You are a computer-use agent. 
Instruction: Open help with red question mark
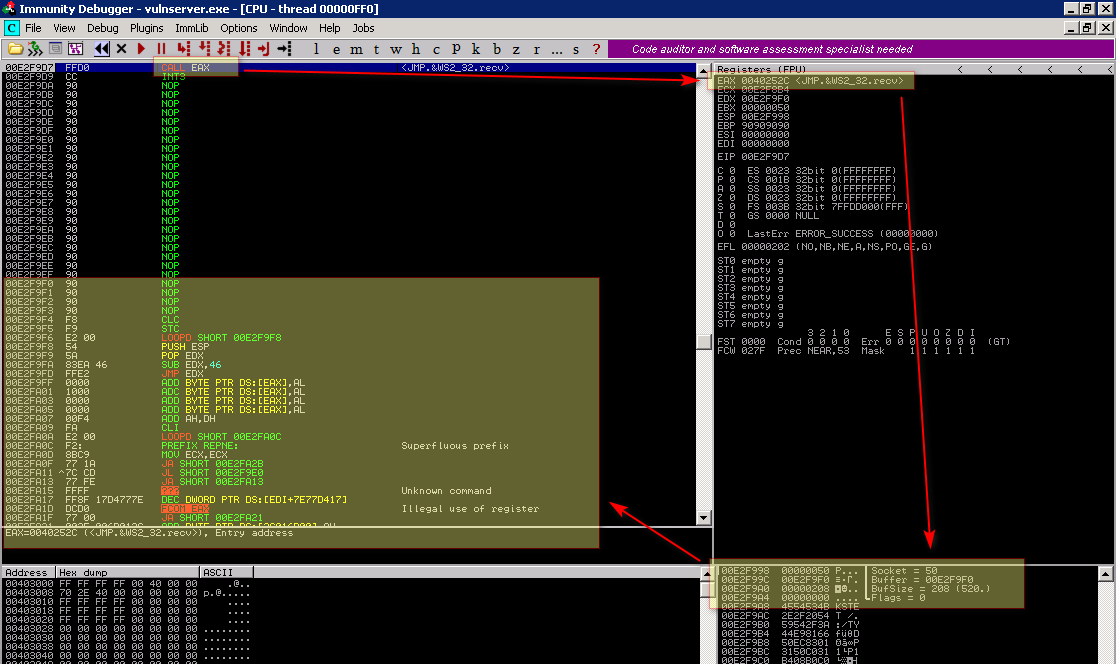point(596,48)
